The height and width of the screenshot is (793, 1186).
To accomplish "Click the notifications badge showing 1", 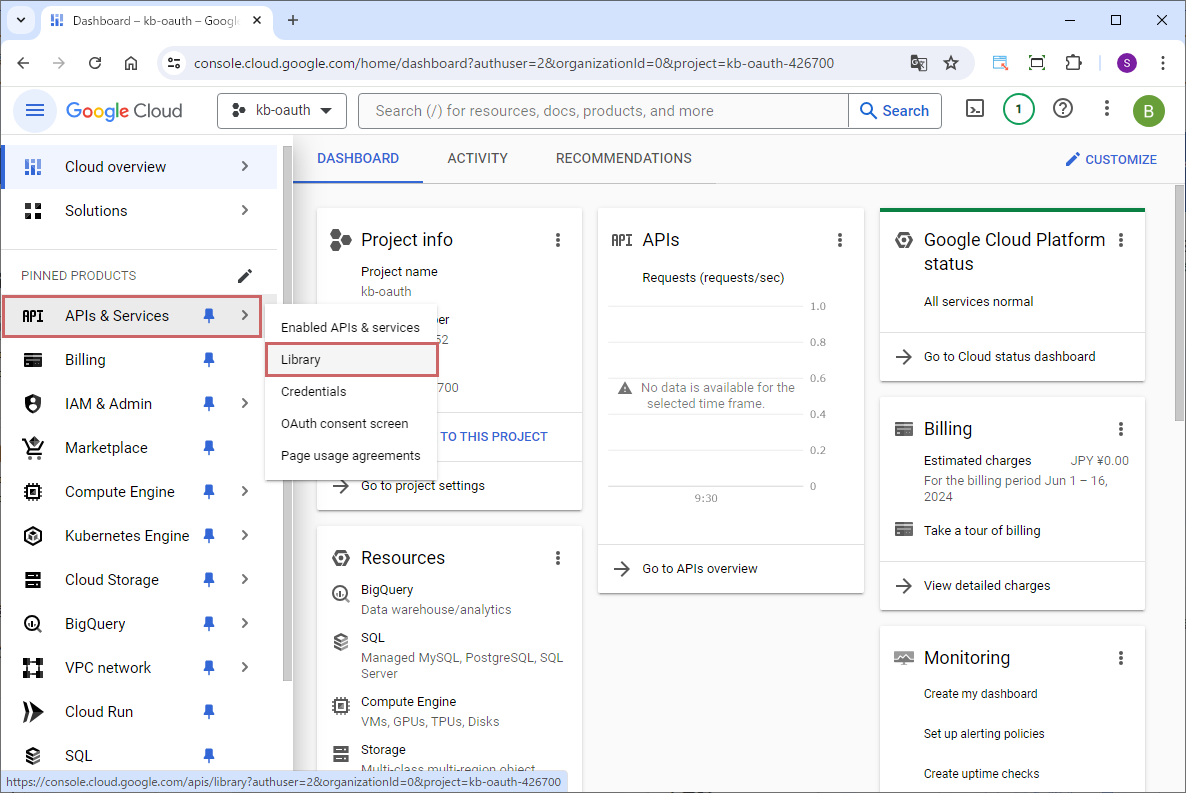I will (1018, 110).
